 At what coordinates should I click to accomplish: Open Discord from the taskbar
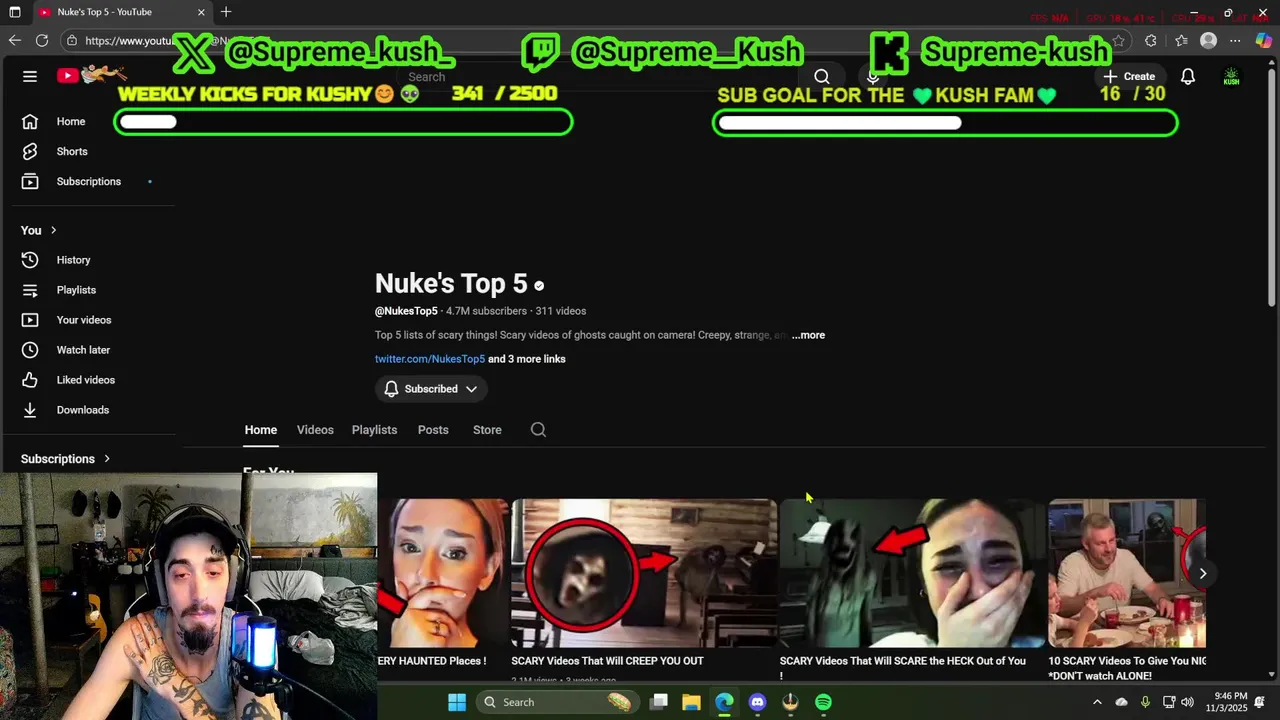pos(757,702)
